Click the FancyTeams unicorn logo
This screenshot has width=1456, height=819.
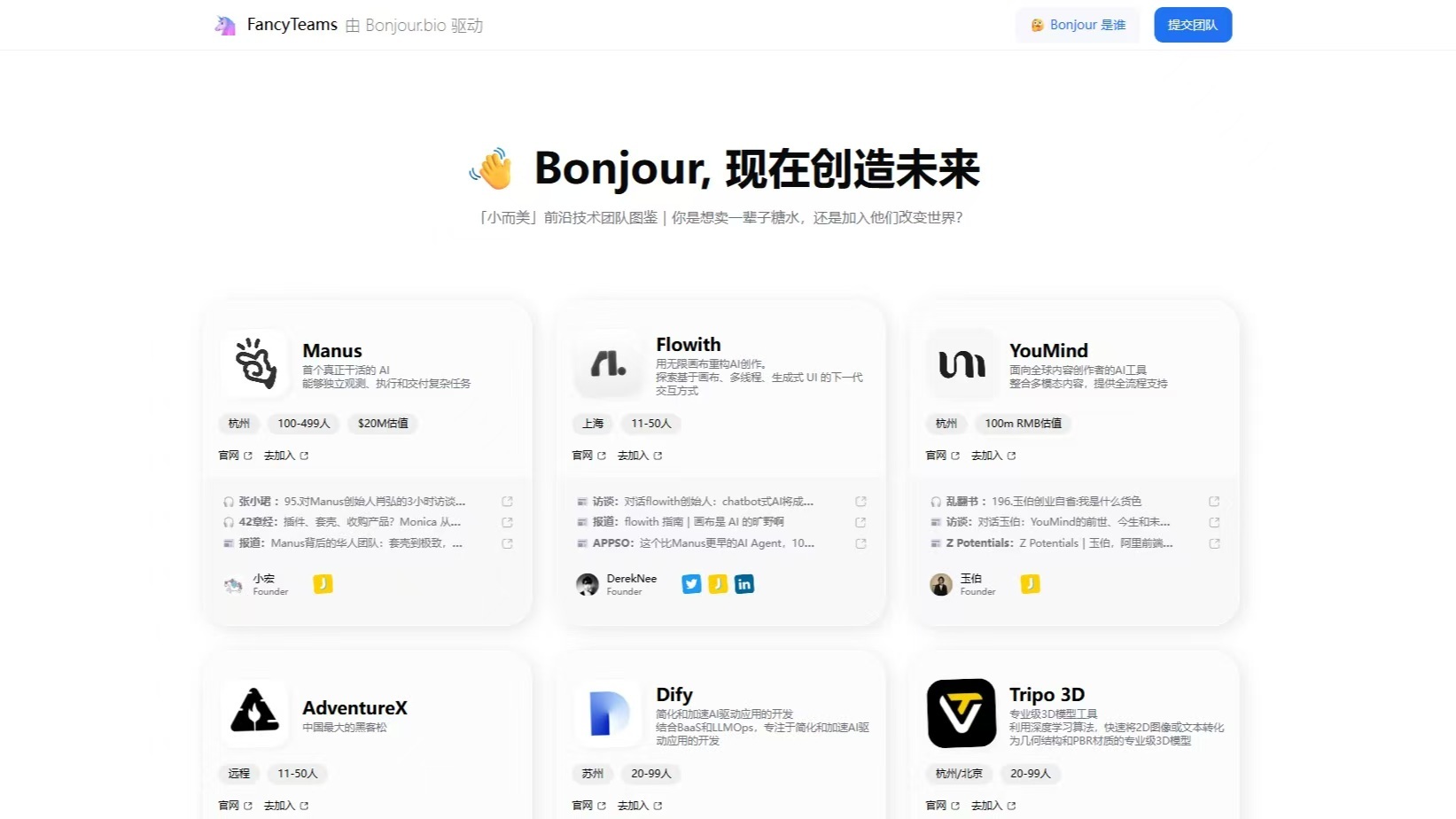225,26
